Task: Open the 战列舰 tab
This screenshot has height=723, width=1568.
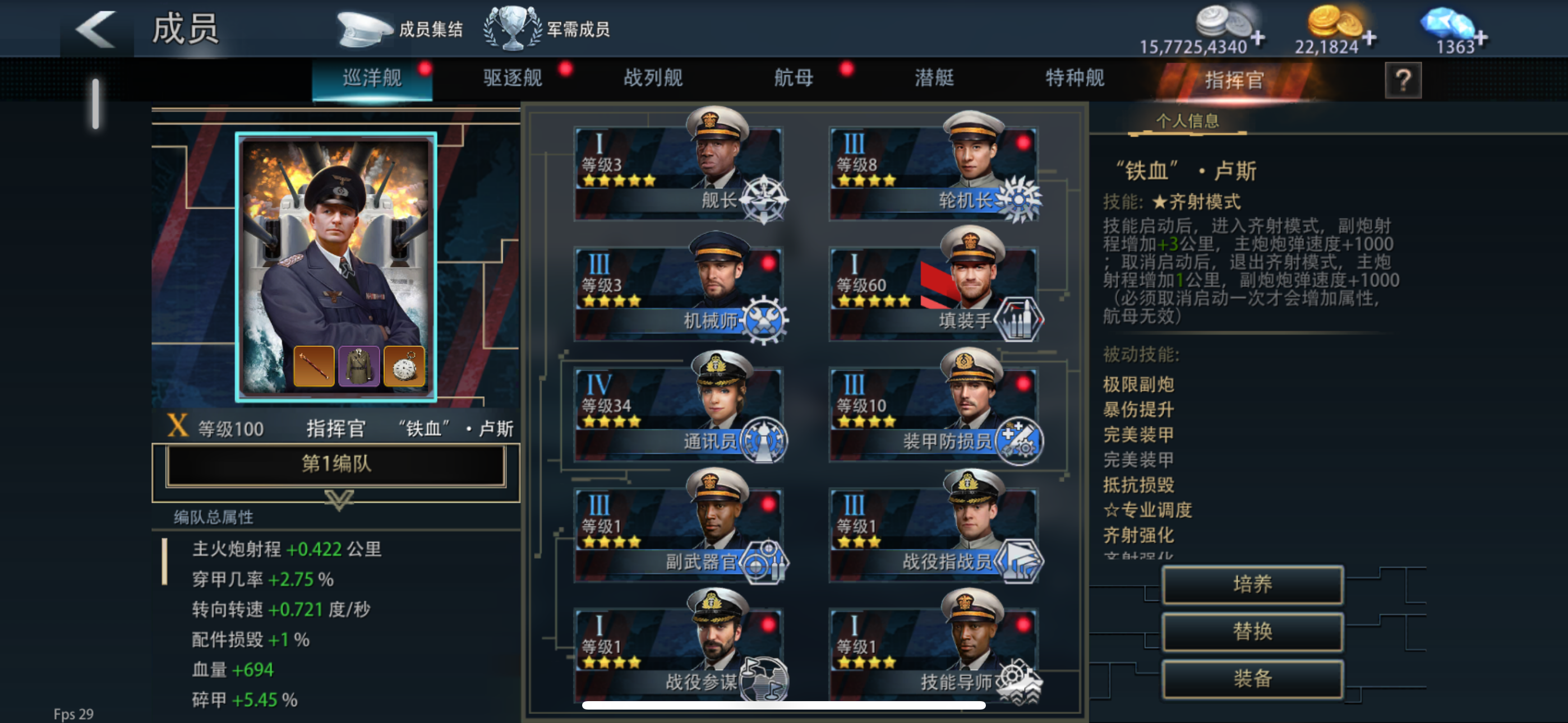Action: [653, 78]
